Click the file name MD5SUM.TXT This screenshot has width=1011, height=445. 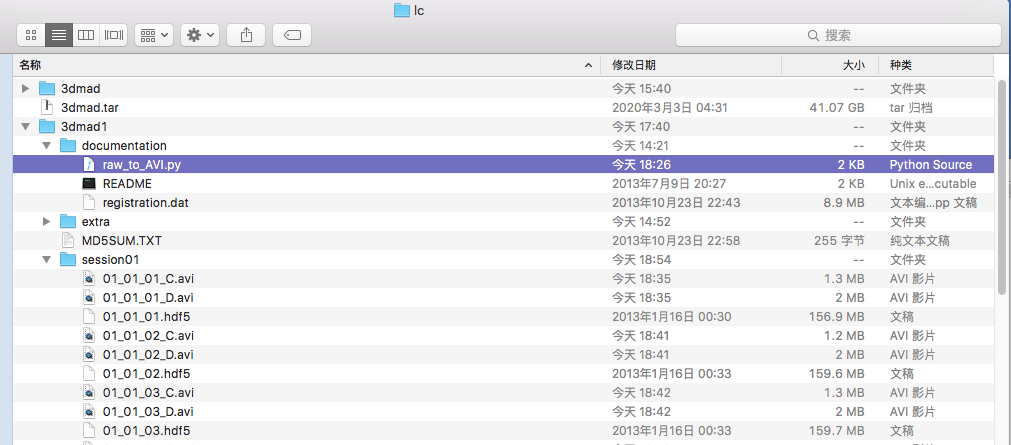tap(122, 241)
